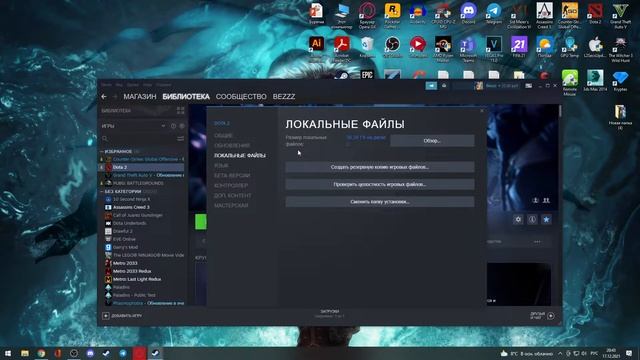The width and height of the screenshot is (640, 360).
Task: Click the library grid view icon
Action: tap(180, 111)
